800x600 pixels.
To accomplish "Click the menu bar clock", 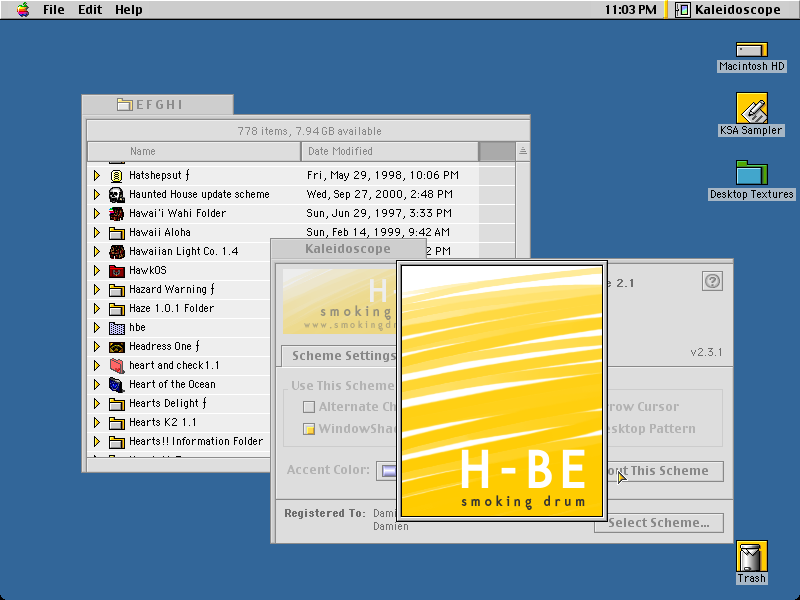I will click(630, 10).
